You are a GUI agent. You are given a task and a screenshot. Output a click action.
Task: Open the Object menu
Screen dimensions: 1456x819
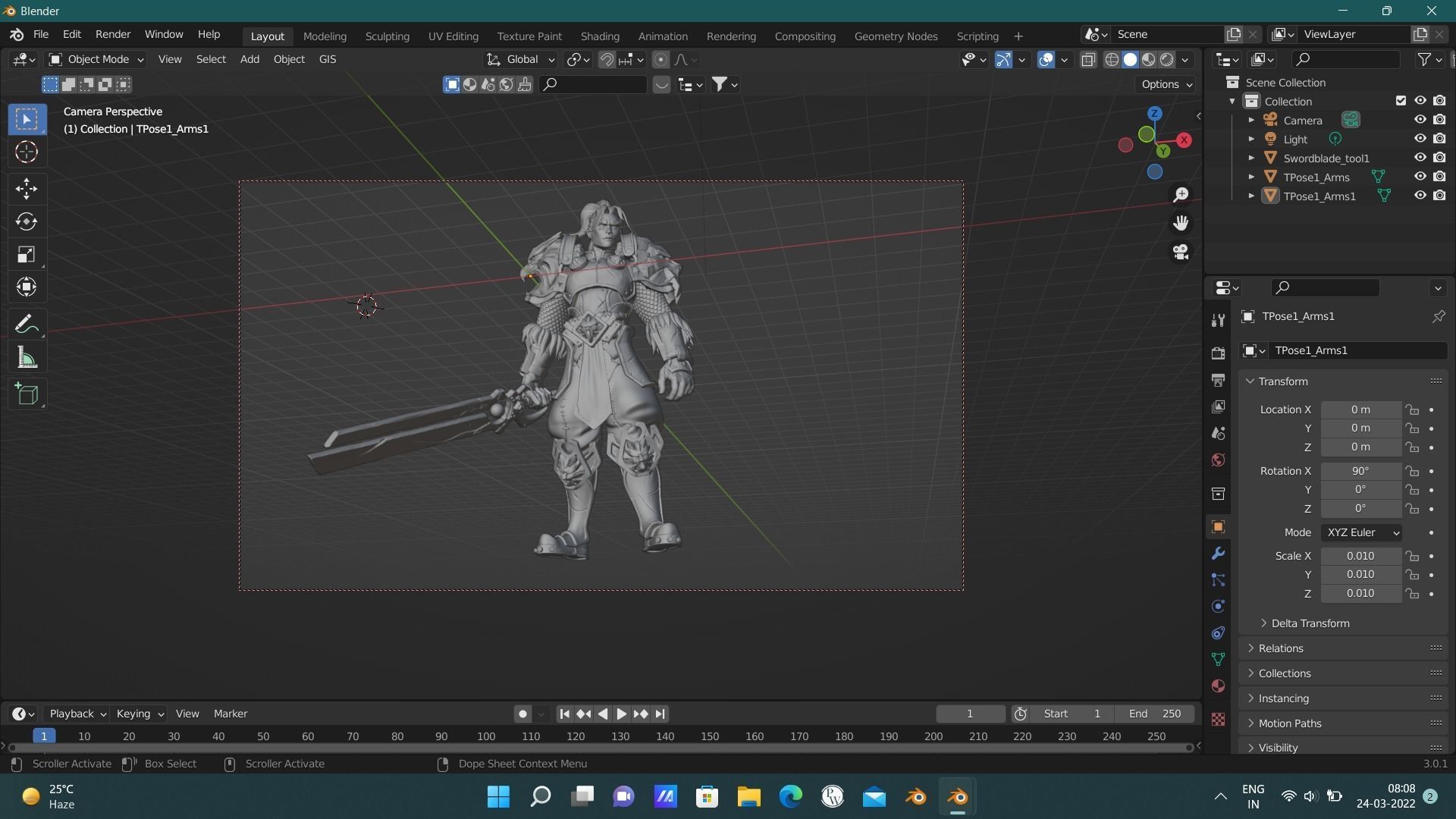point(289,59)
